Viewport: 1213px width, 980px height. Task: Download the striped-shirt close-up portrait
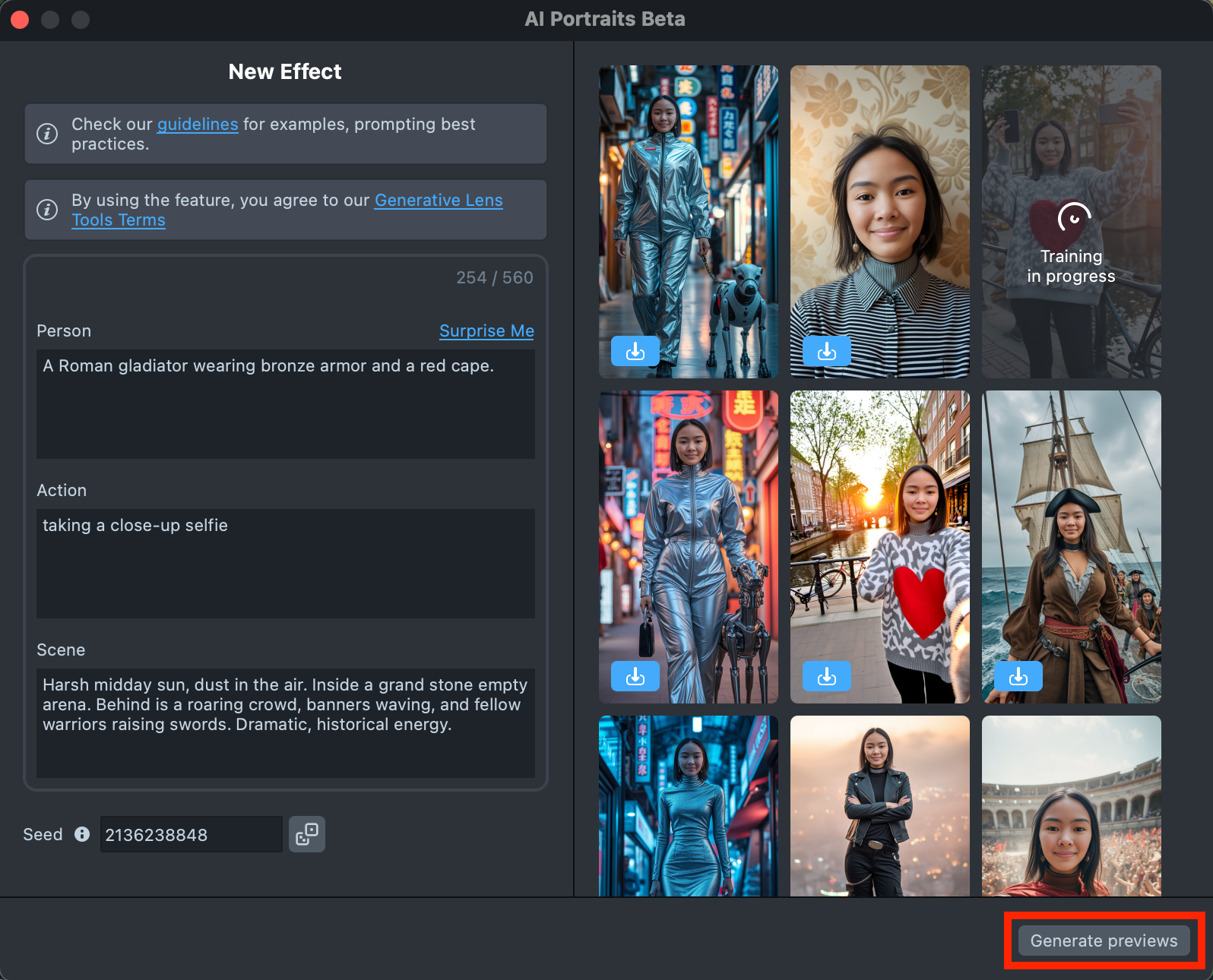(x=826, y=351)
